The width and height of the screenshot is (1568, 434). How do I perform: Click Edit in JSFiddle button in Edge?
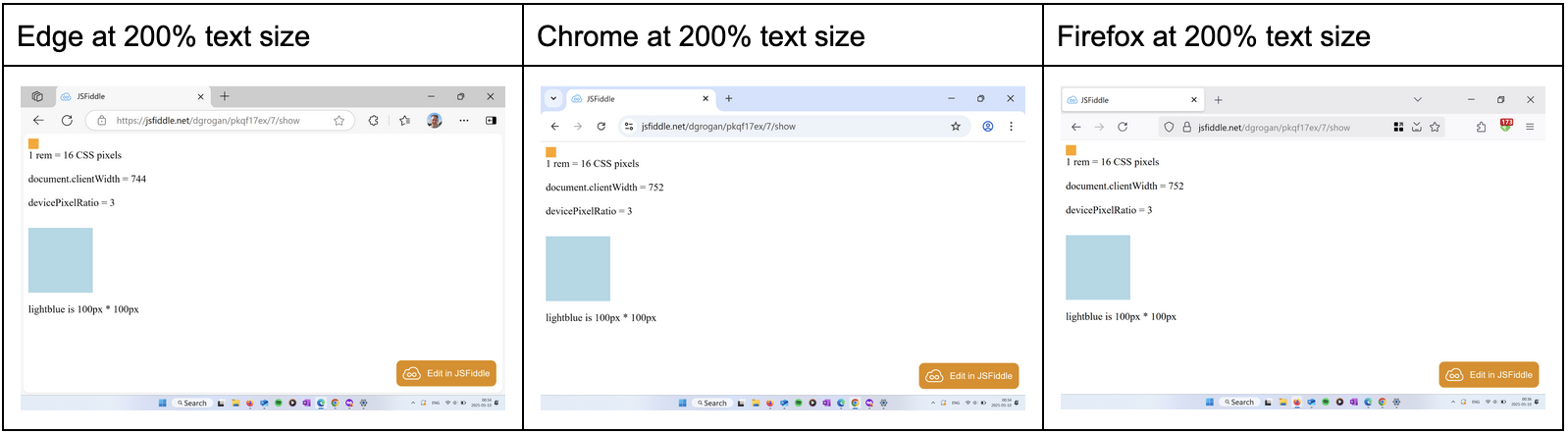tap(446, 373)
